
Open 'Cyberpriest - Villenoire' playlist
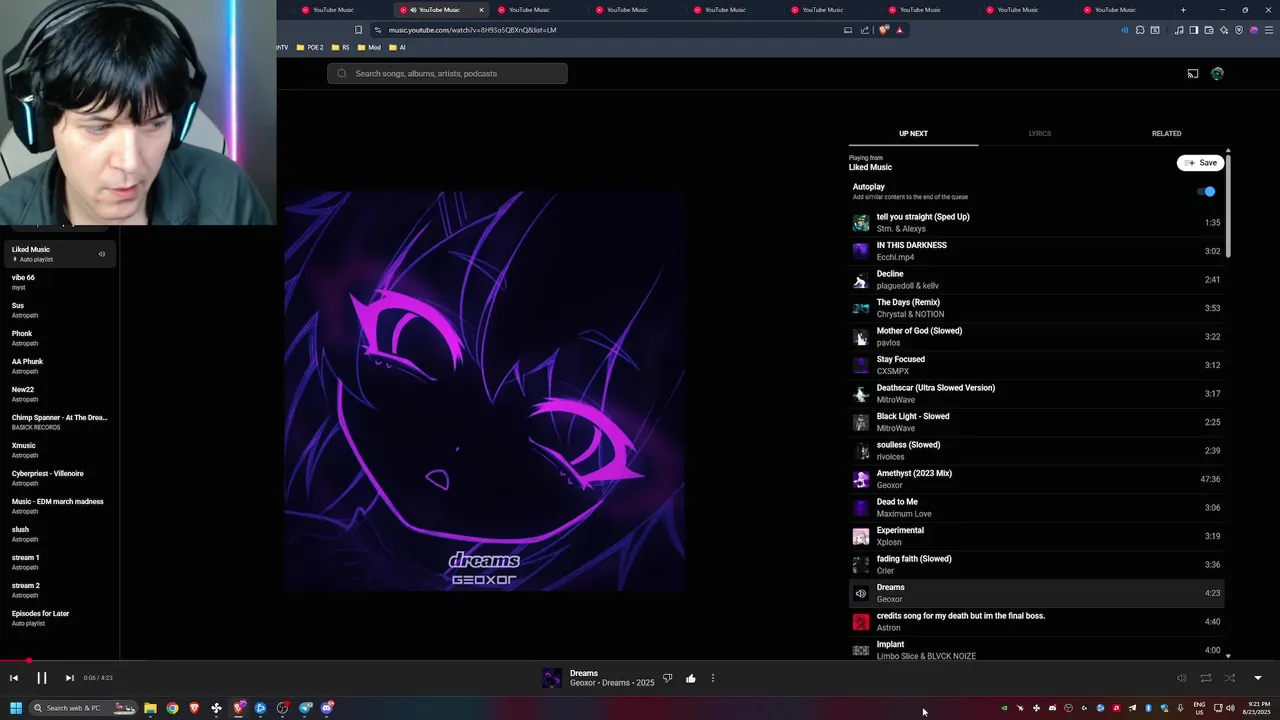coord(60,478)
